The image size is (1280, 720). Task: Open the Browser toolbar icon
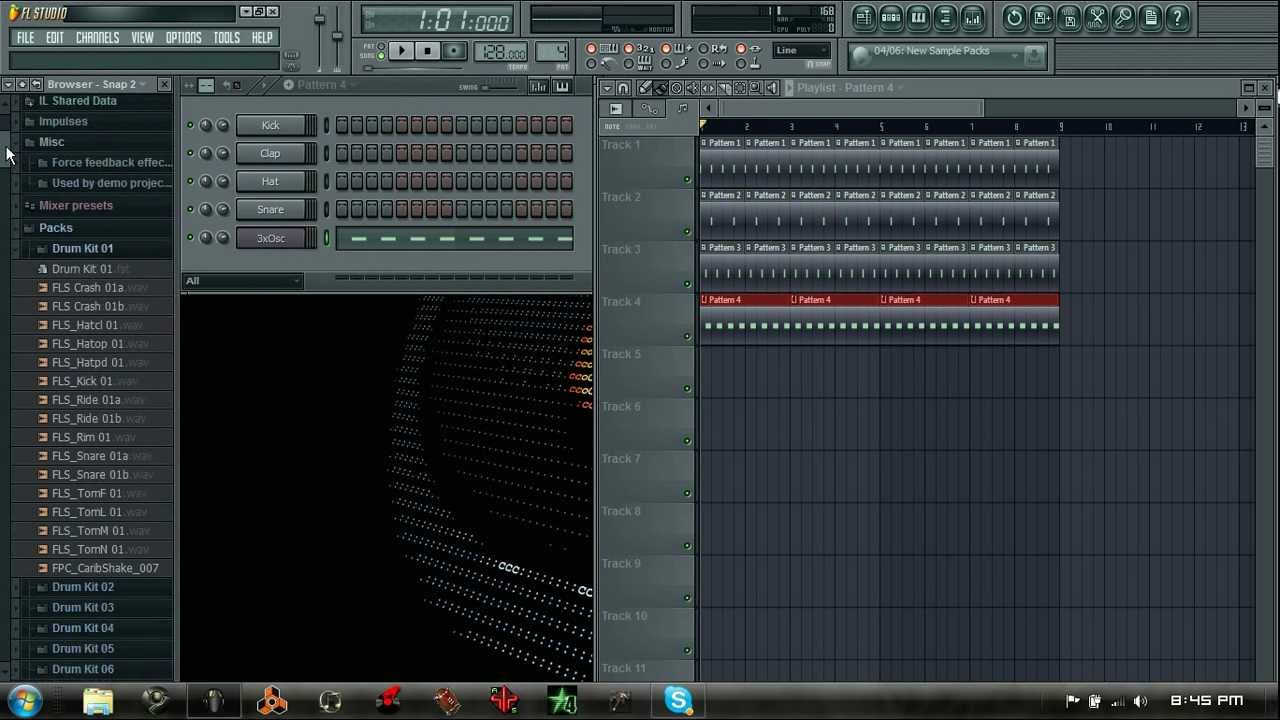pos(945,17)
